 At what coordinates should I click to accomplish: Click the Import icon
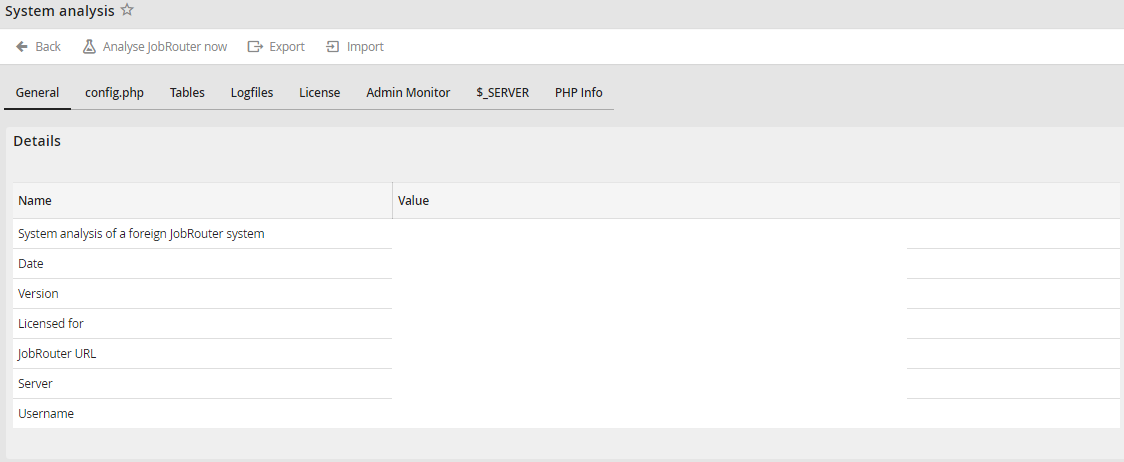[x=332, y=47]
